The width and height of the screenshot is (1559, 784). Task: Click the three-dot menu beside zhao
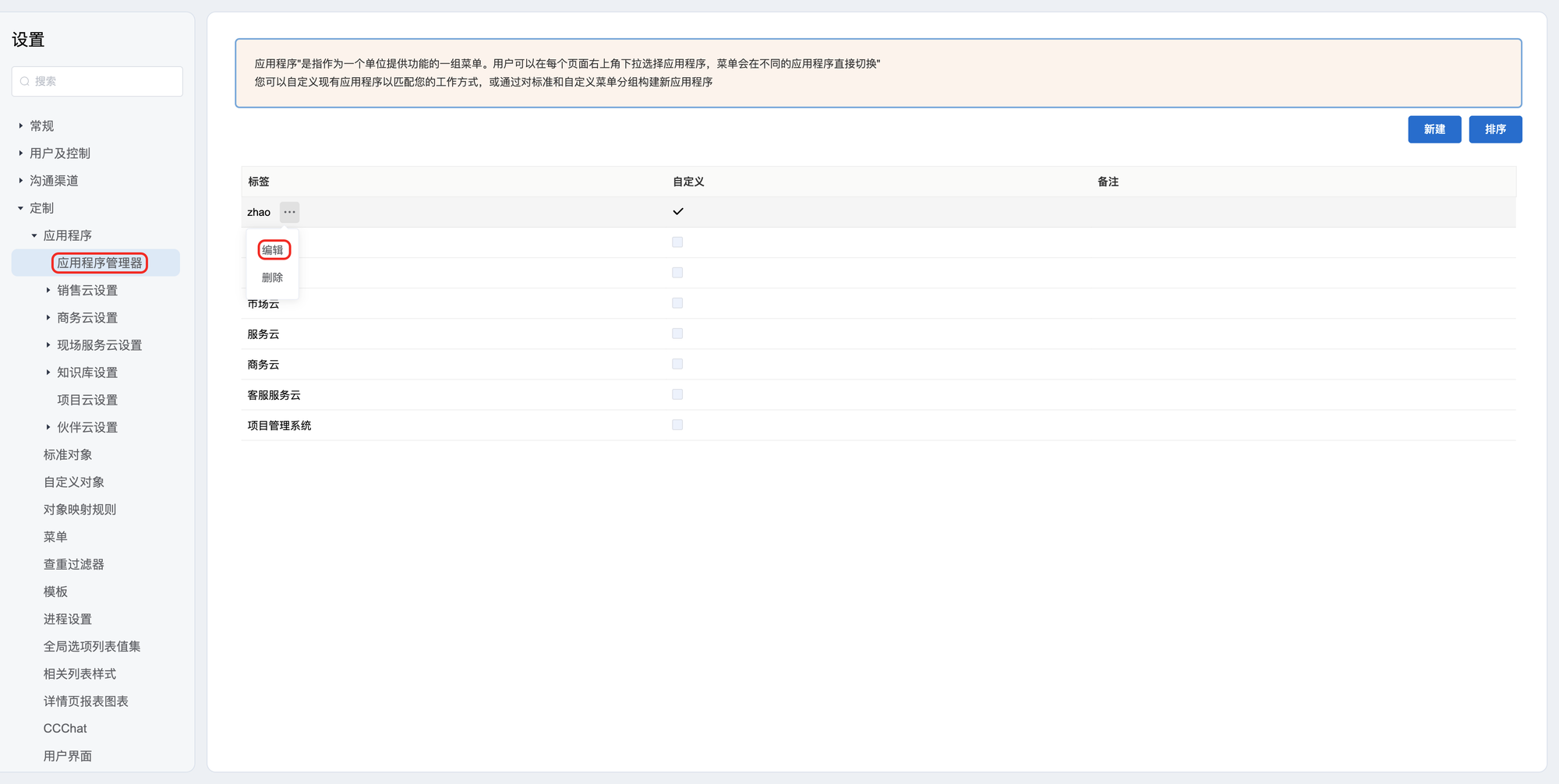tap(289, 212)
